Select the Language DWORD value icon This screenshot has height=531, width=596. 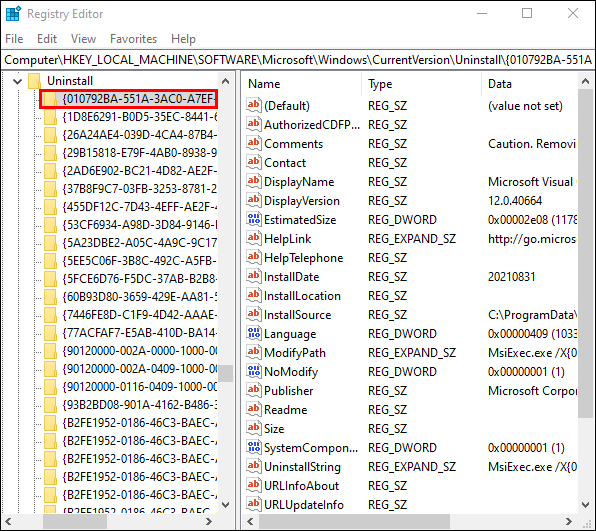pyautogui.click(x=254, y=333)
